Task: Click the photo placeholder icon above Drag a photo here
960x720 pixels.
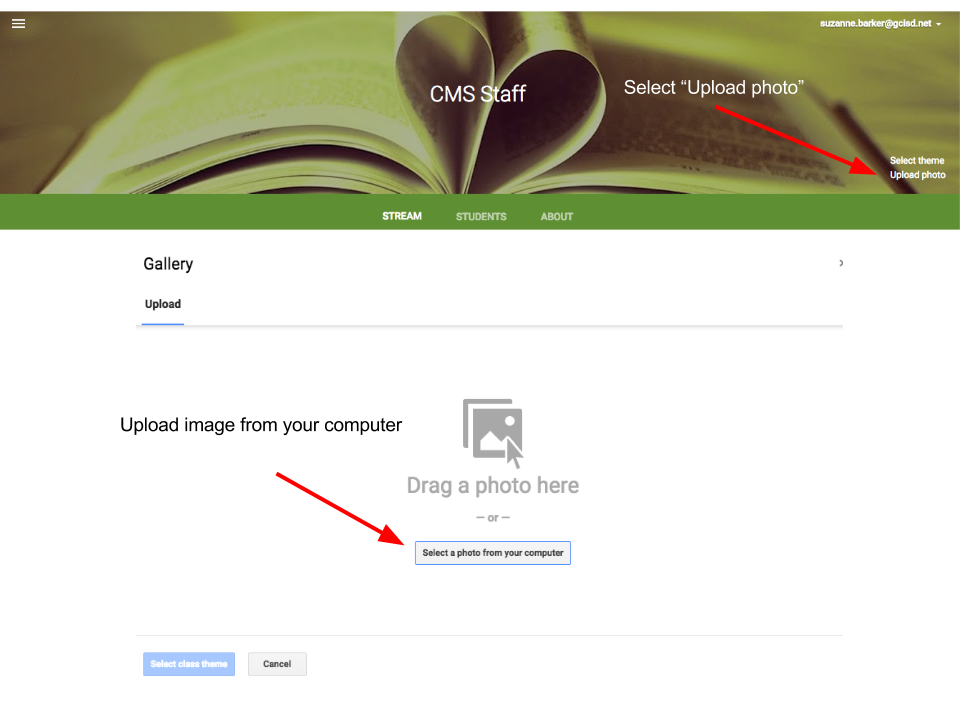Action: [492, 428]
